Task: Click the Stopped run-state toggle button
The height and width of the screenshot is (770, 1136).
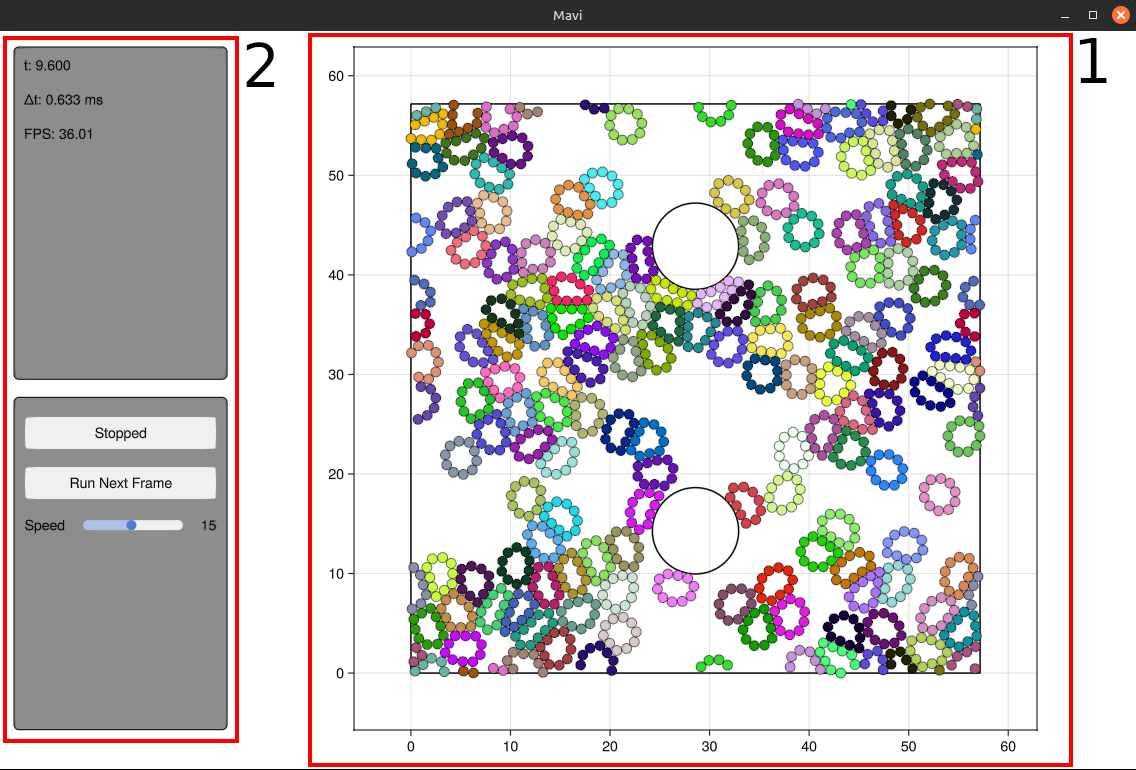Action: coord(120,433)
